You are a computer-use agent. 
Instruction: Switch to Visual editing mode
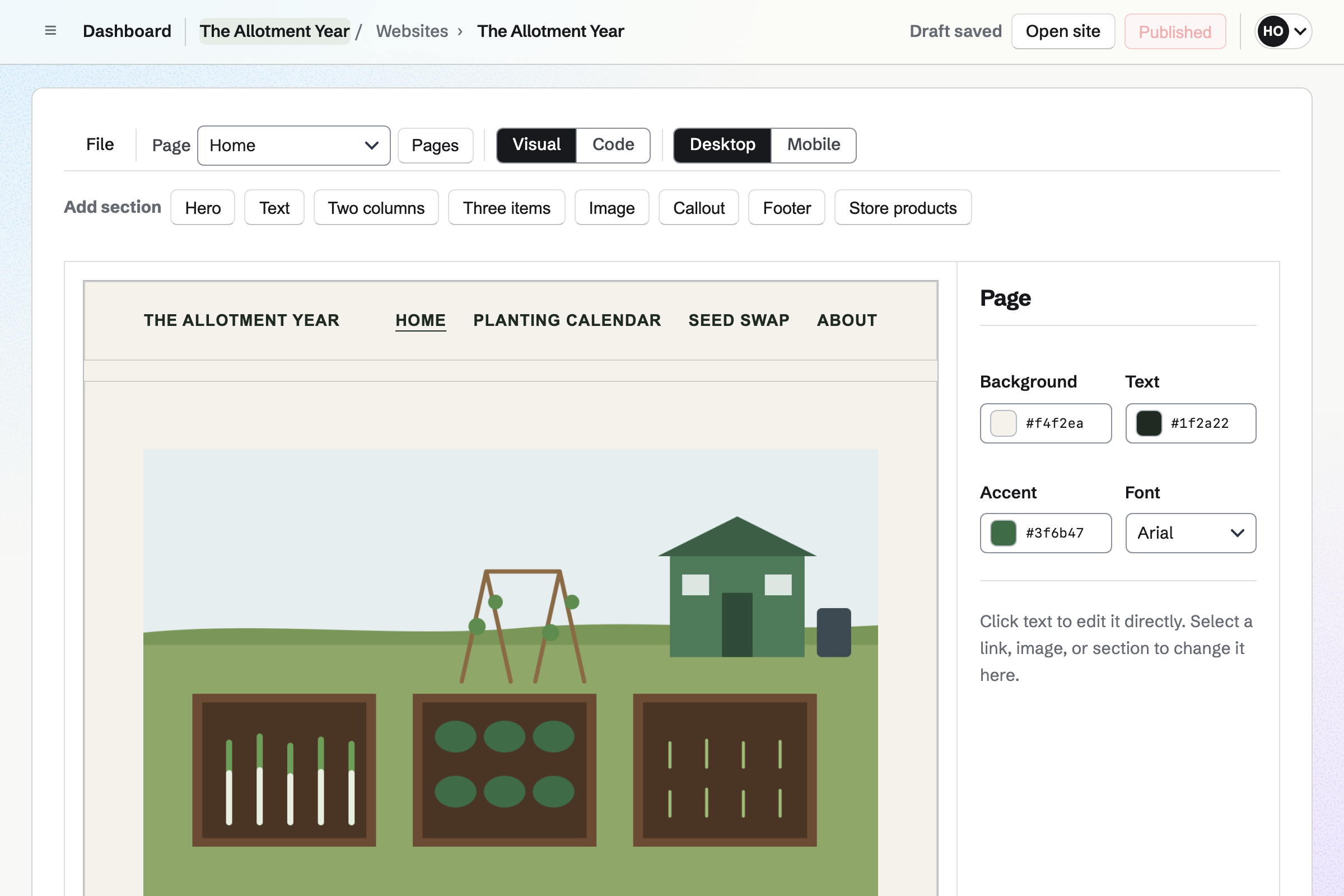[x=536, y=145]
